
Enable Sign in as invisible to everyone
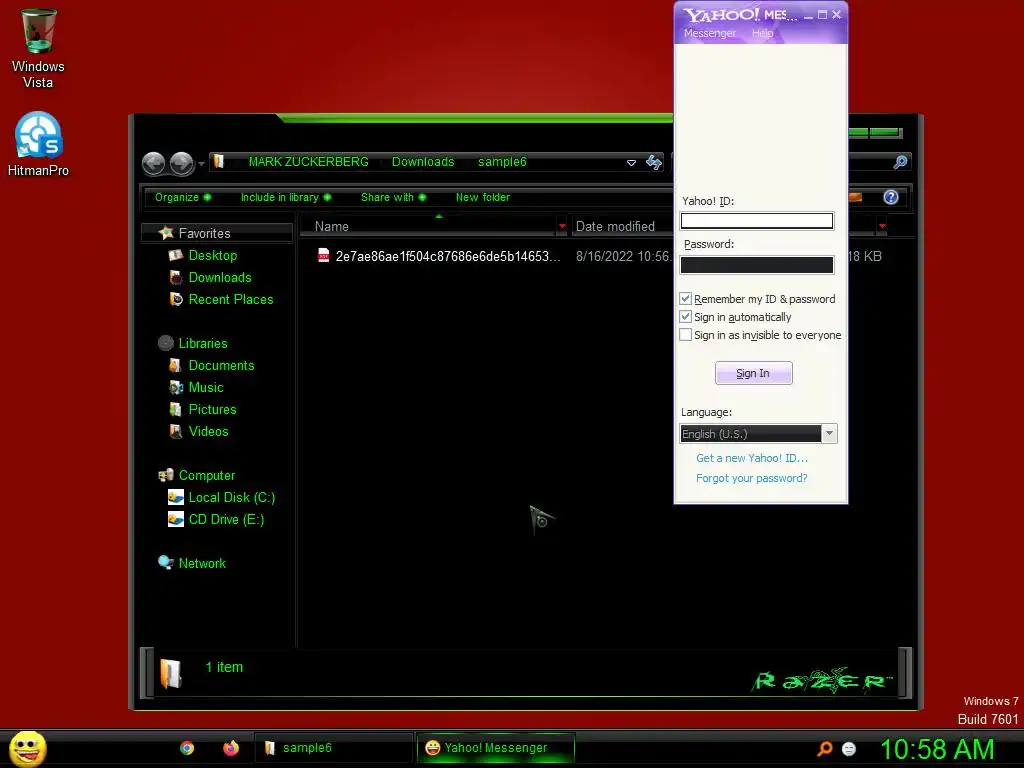click(x=685, y=335)
